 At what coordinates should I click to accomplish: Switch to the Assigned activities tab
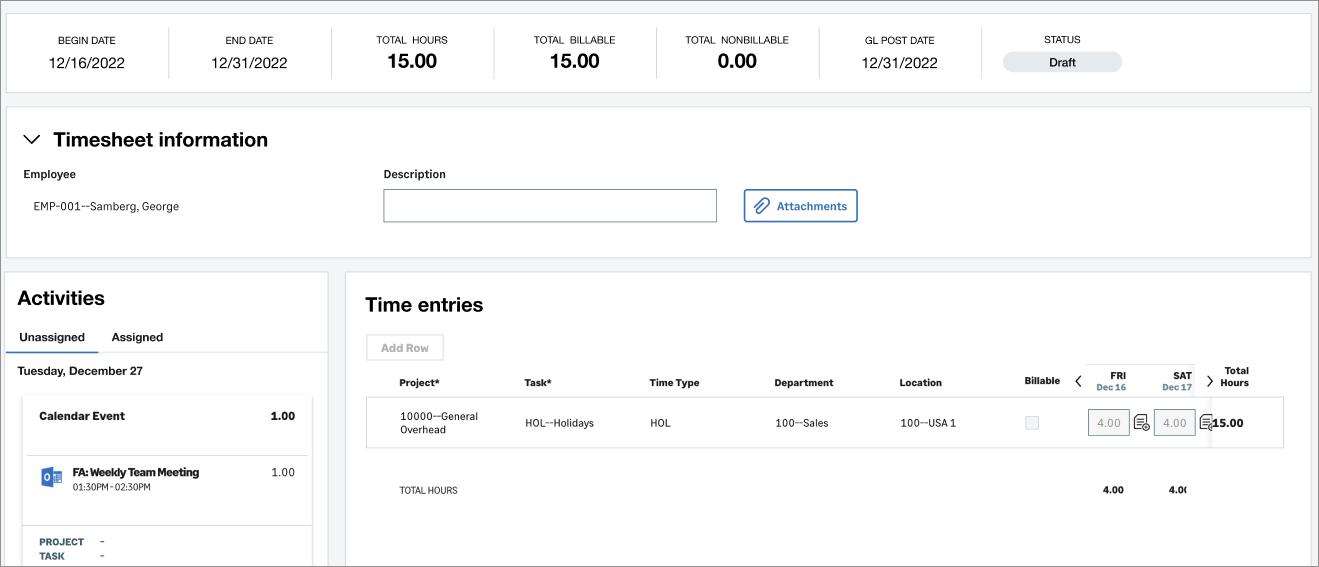(137, 337)
